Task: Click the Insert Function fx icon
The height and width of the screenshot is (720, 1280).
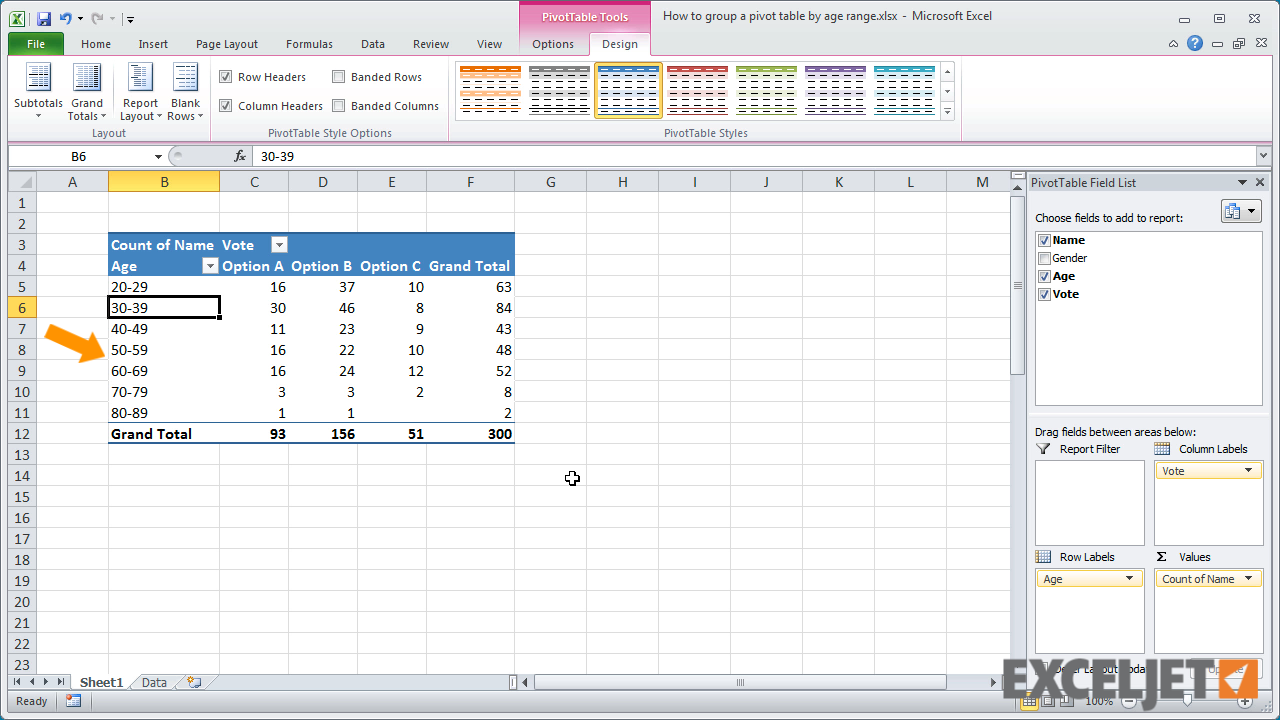Action: (240, 156)
